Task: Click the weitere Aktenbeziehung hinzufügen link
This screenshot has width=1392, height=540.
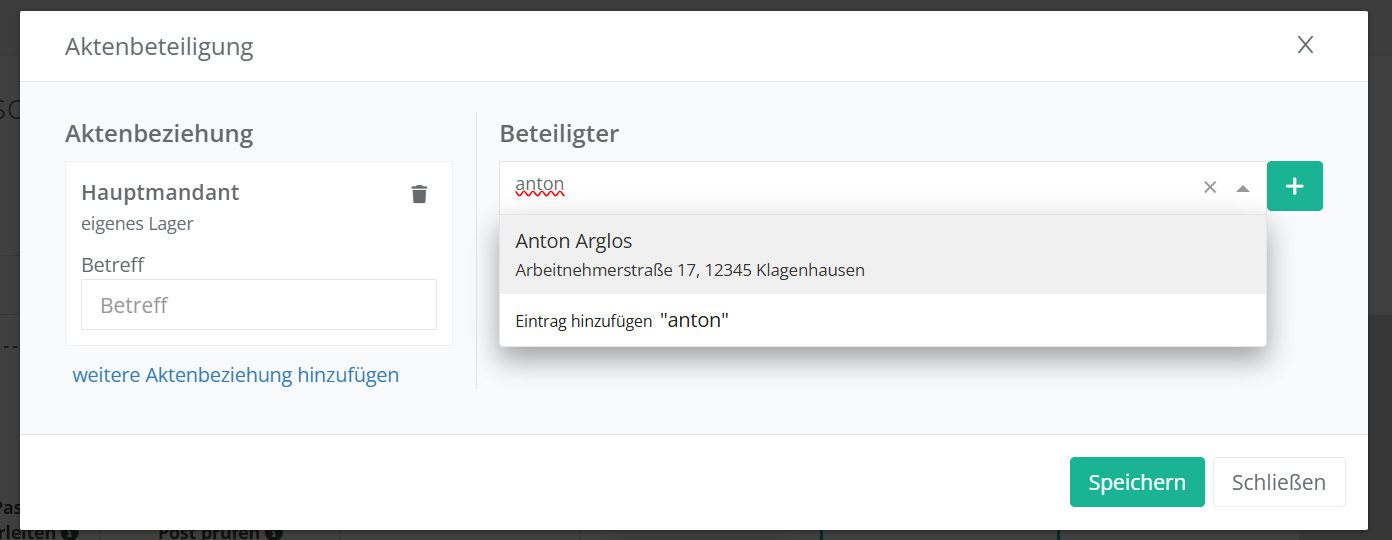Action: [x=236, y=375]
